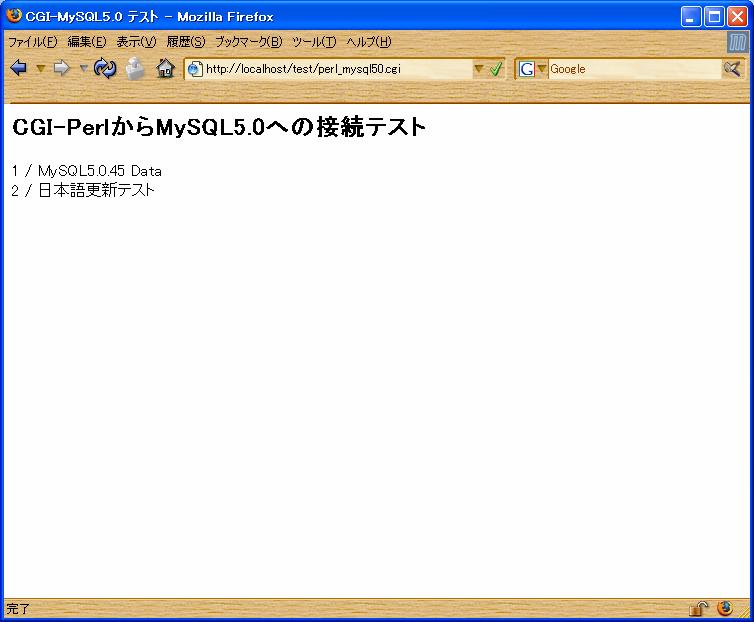Open the ブックマーク (Bookmarks) menu

pyautogui.click(x=248, y=42)
